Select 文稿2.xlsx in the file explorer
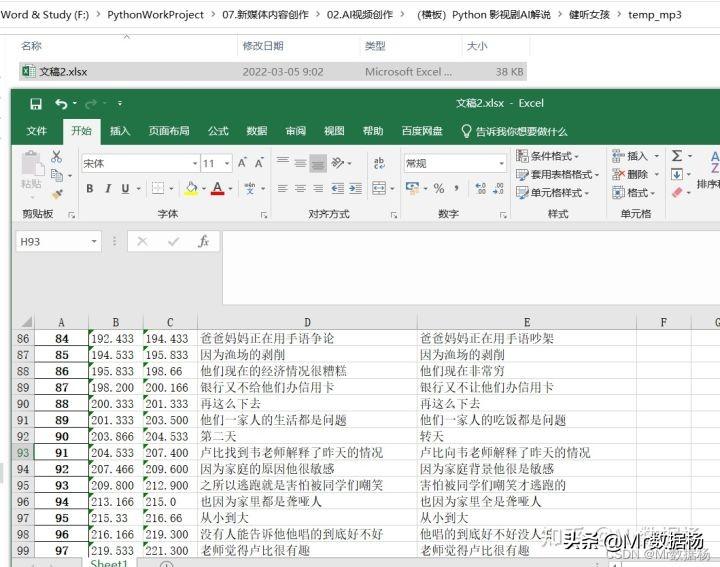 [x=273, y=72]
